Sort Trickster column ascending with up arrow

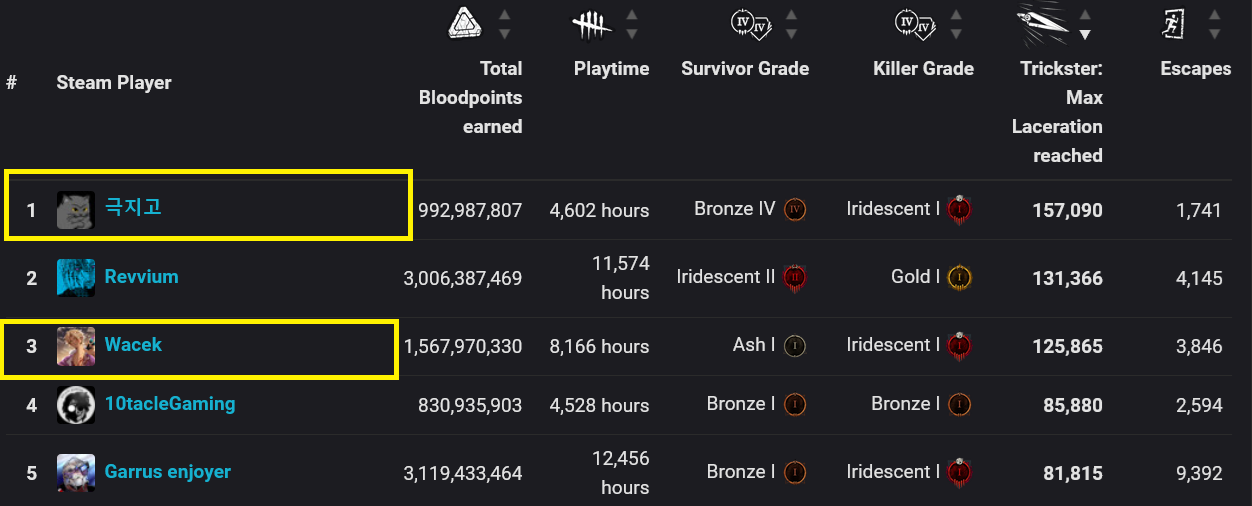coord(1085,15)
